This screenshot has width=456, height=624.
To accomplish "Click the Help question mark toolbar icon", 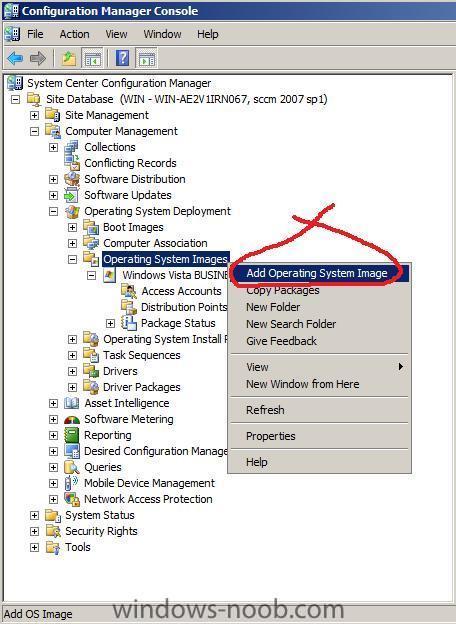I will (x=122, y=58).
